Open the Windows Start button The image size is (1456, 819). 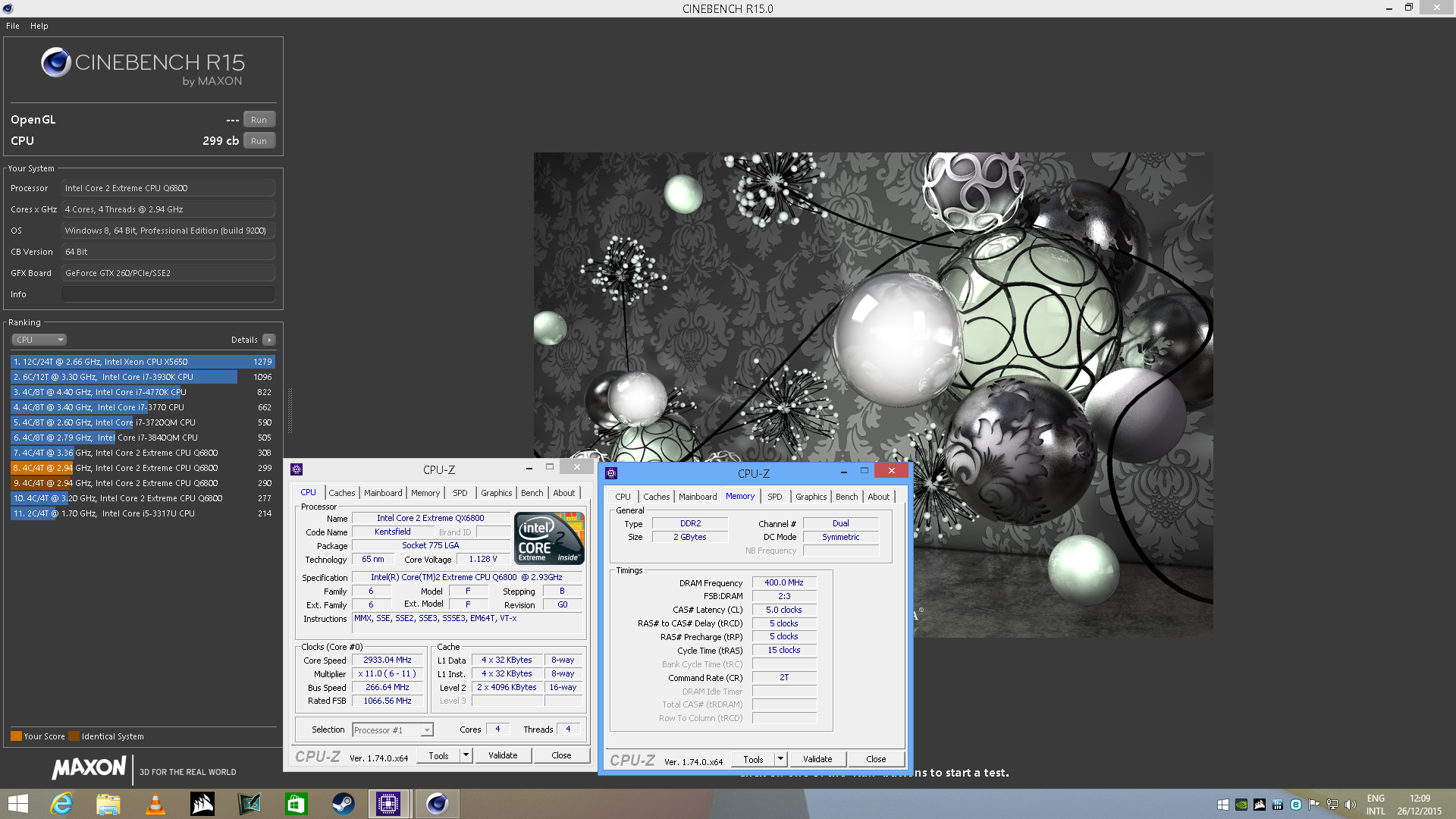pos(18,804)
